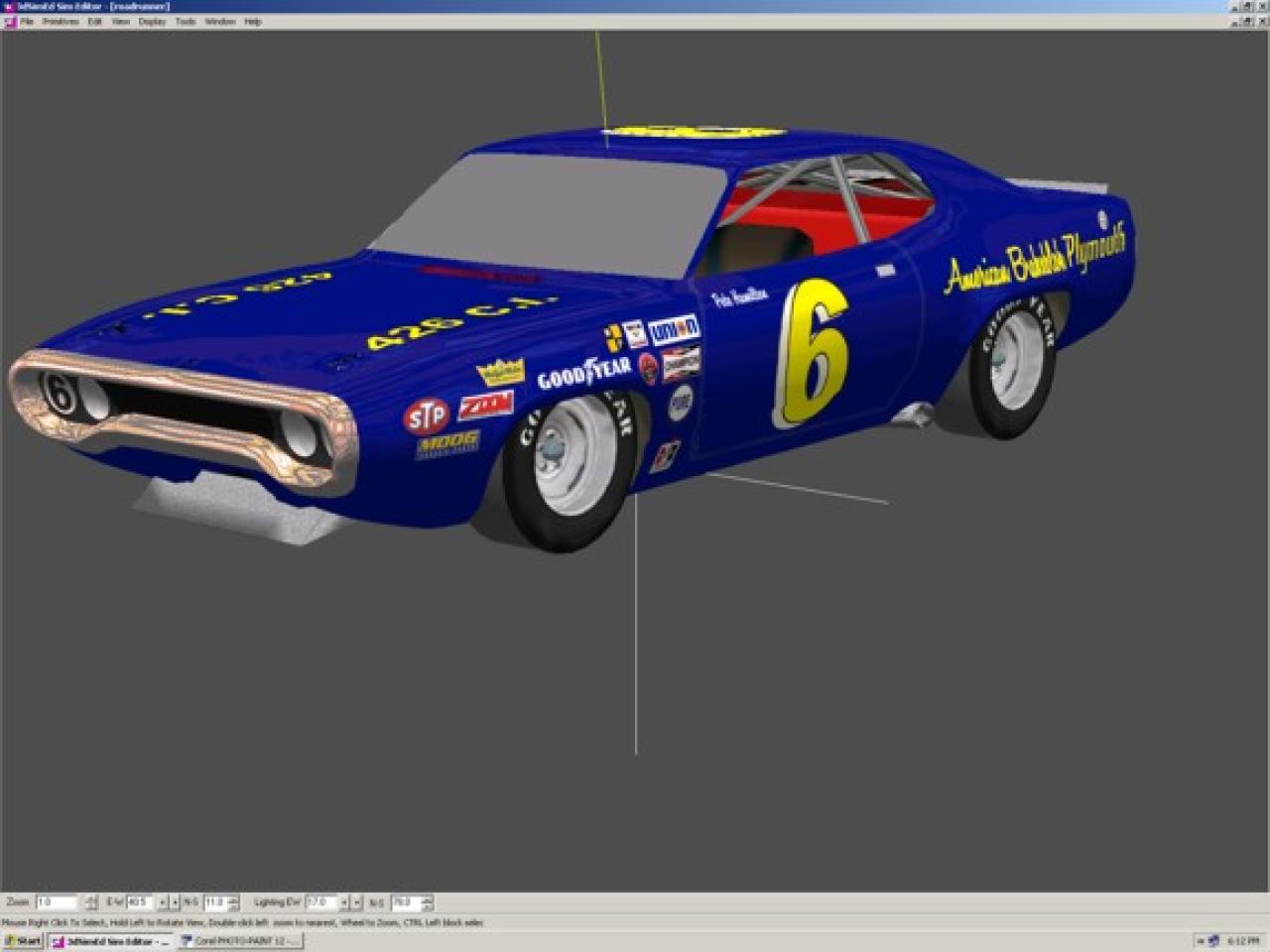Click the Lighting E-W input field
Screen dimensions: 1270x952
tap(320, 902)
